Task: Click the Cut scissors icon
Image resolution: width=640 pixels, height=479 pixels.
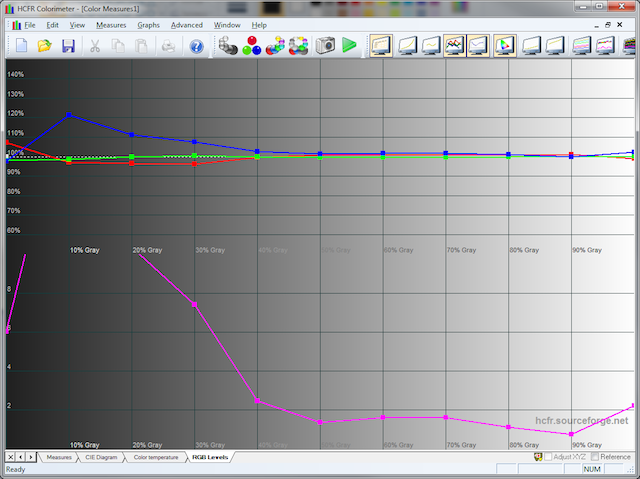Action: [x=95, y=45]
